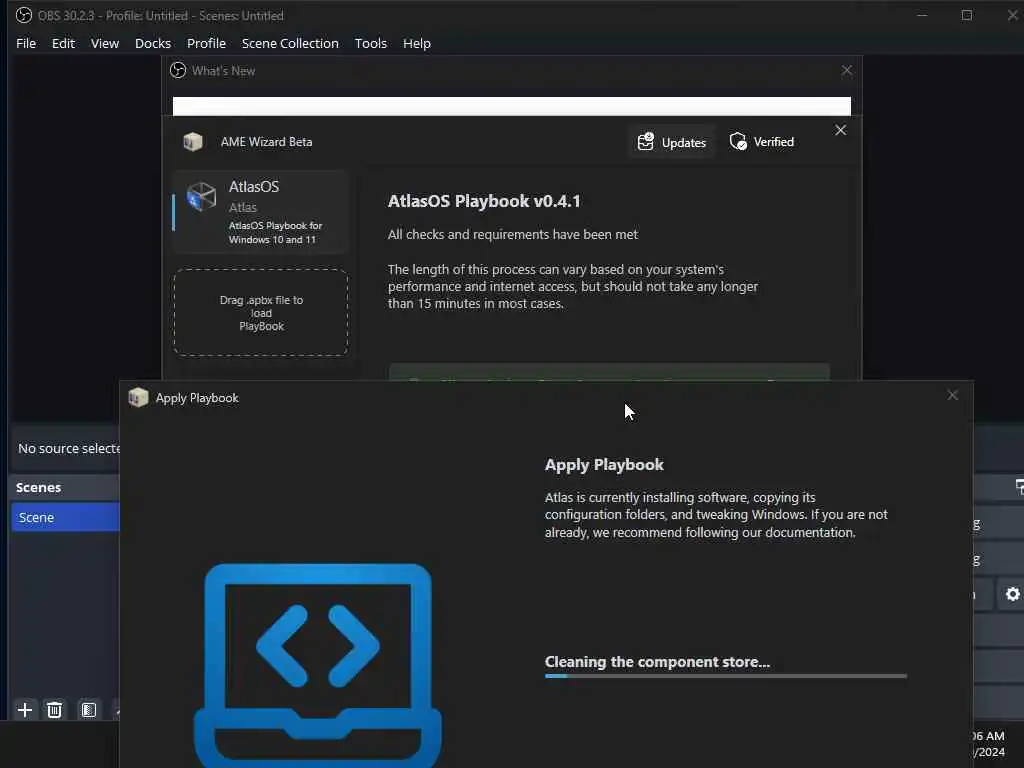Image resolution: width=1024 pixels, height=768 pixels.
Task: Click the OBS logo in title bar
Action: (24, 15)
